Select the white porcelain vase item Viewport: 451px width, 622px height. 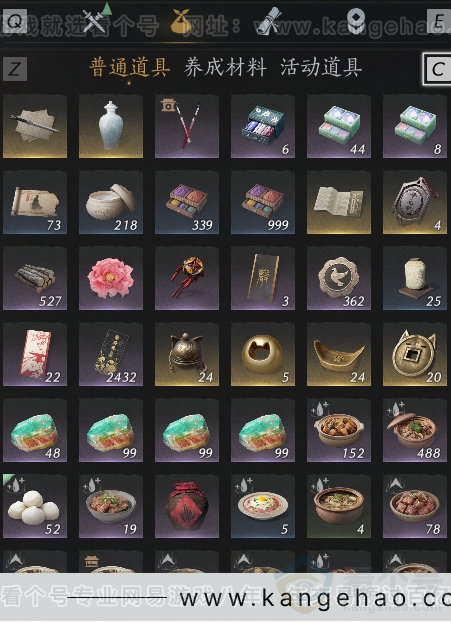click(x=111, y=126)
